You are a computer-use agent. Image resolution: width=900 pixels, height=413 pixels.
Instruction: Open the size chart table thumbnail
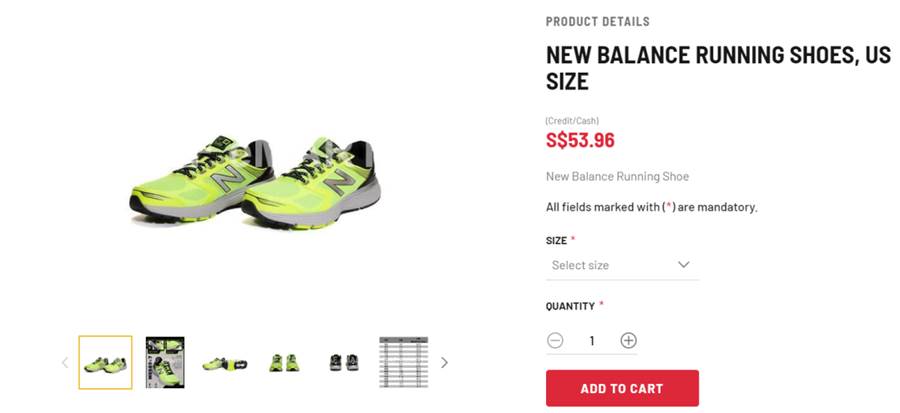click(x=404, y=362)
